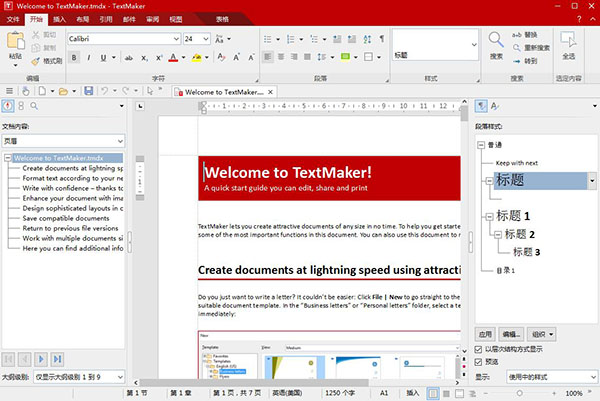This screenshot has width=600, height=401.
Task: Click the sidebar search magnifier icon
Action: (34, 106)
